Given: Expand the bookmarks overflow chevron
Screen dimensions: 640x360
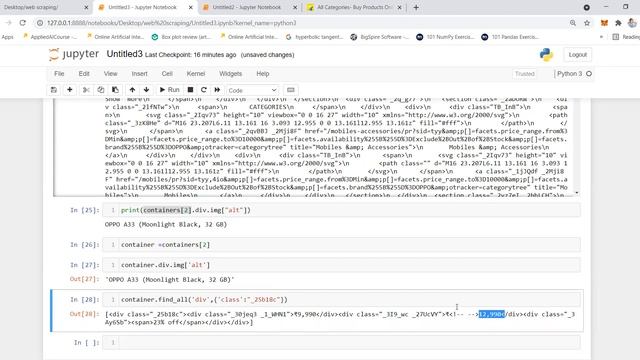Looking at the screenshot, I should click(x=601, y=37).
